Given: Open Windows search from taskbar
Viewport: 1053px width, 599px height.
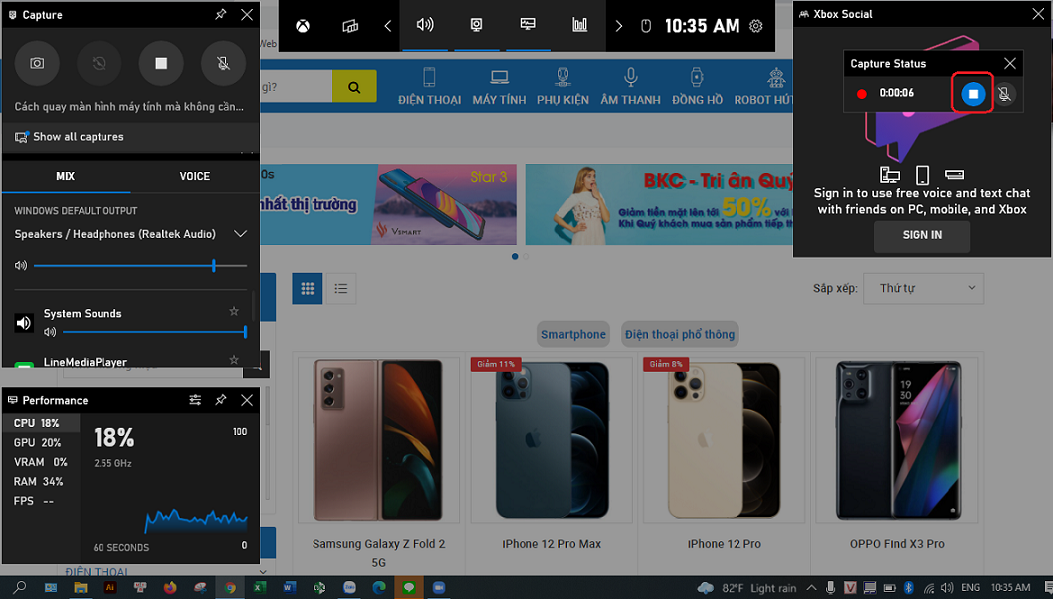Looking at the screenshot, I should [20, 588].
